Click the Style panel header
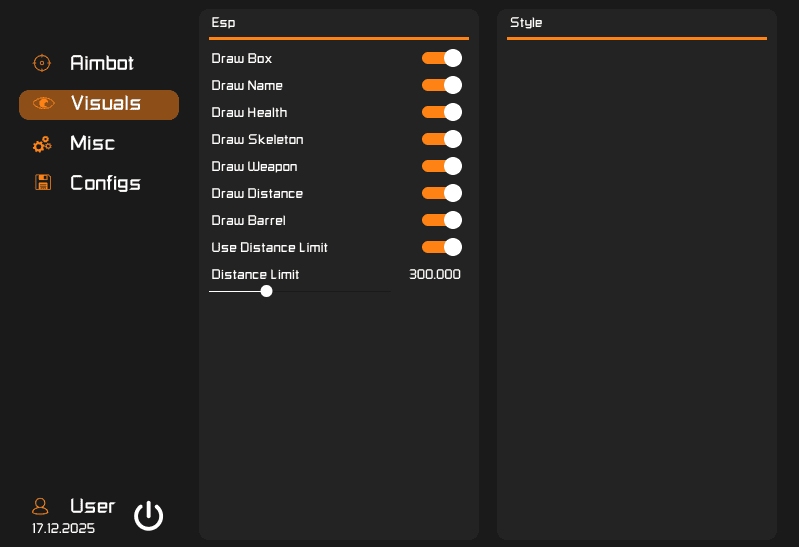 click(526, 22)
